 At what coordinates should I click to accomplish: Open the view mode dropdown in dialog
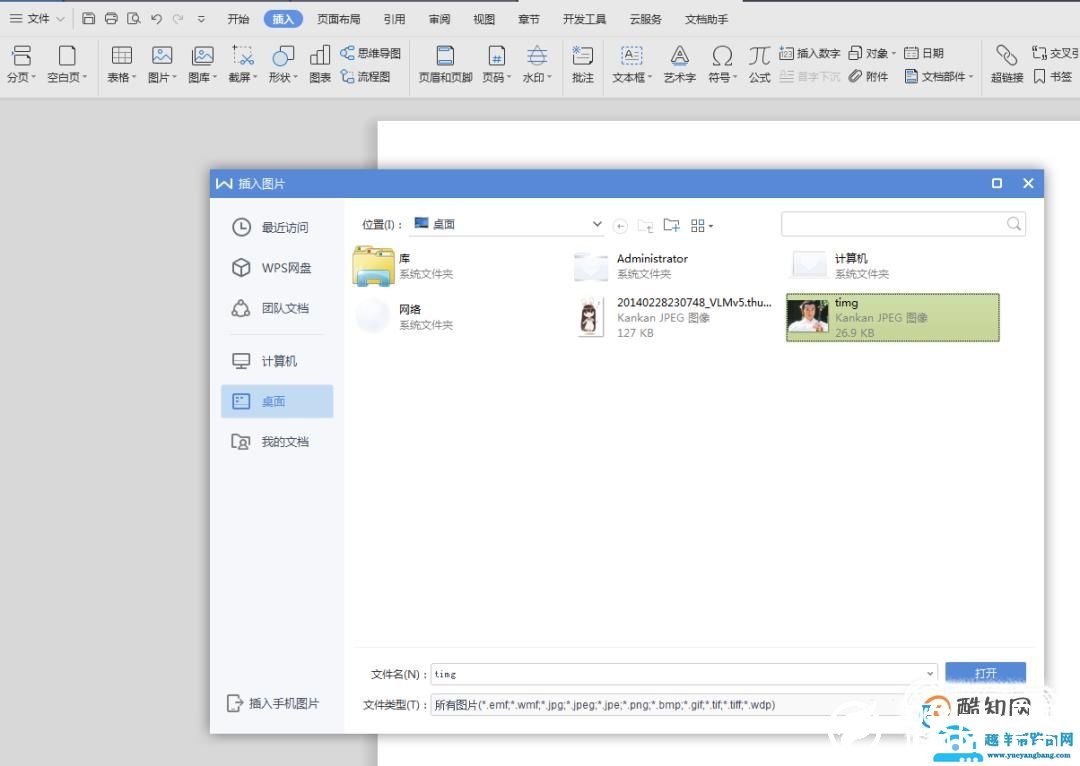pos(702,225)
